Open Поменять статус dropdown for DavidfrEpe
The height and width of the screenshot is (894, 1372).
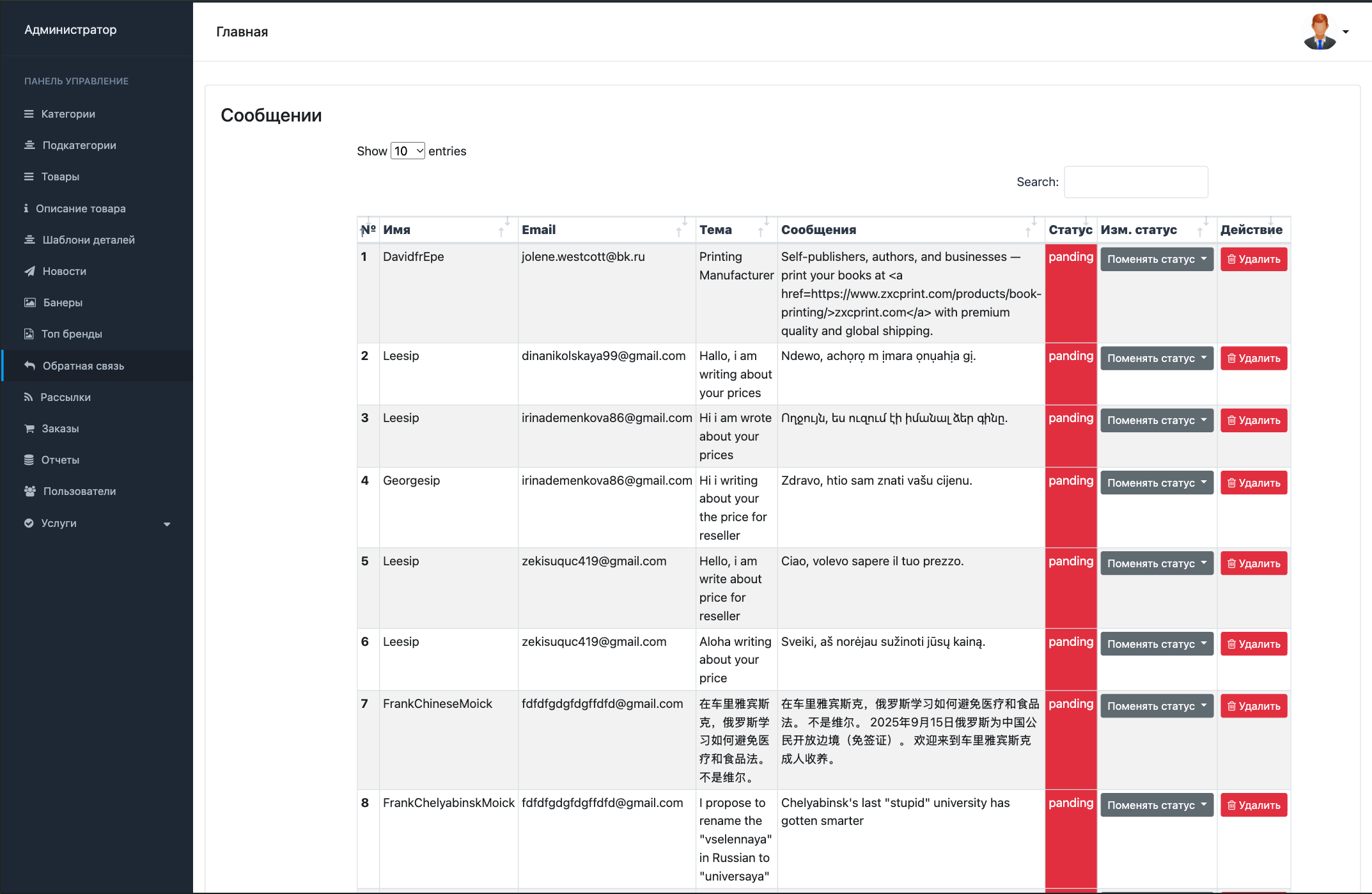click(1157, 260)
